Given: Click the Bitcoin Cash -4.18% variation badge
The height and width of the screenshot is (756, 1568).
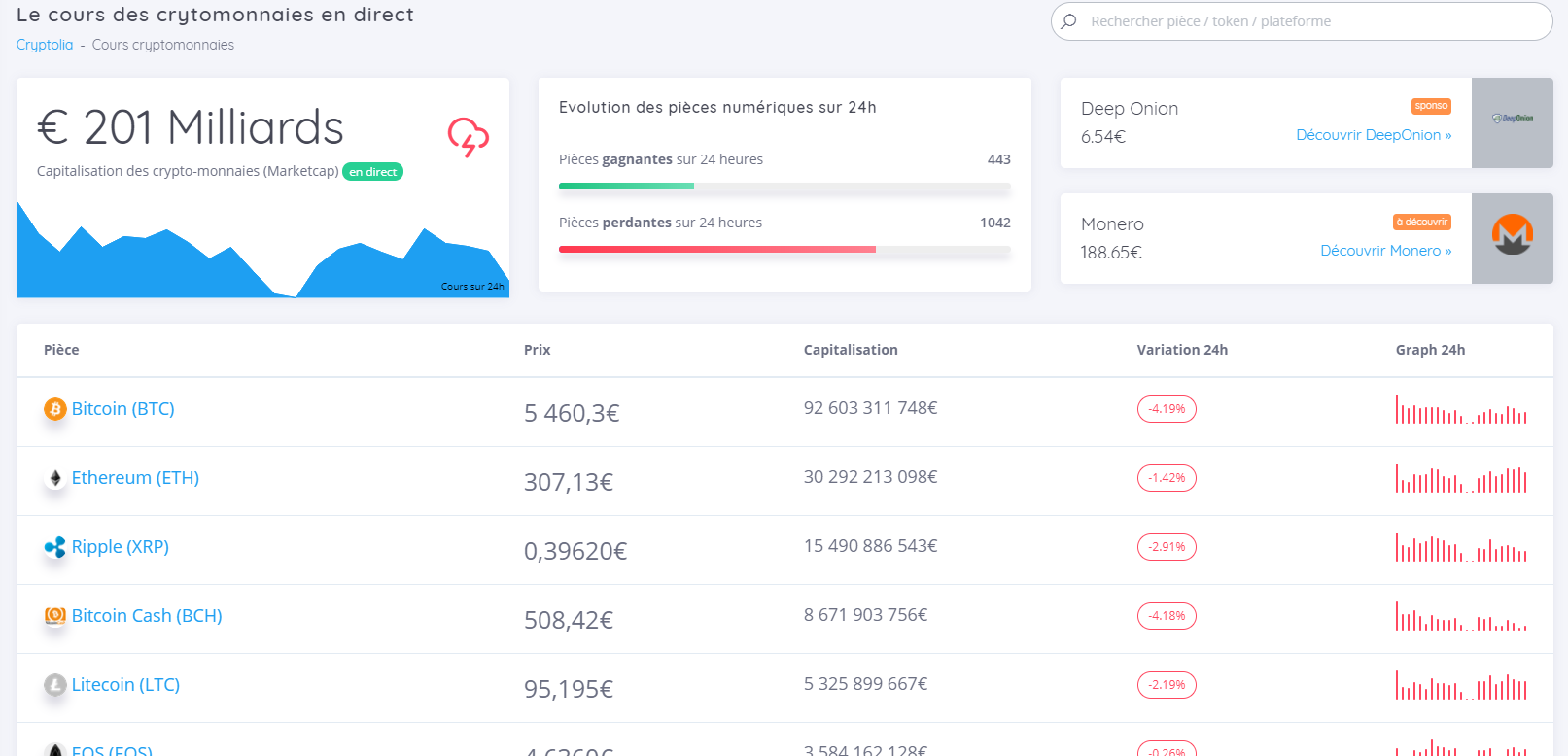Looking at the screenshot, I should point(1167,616).
